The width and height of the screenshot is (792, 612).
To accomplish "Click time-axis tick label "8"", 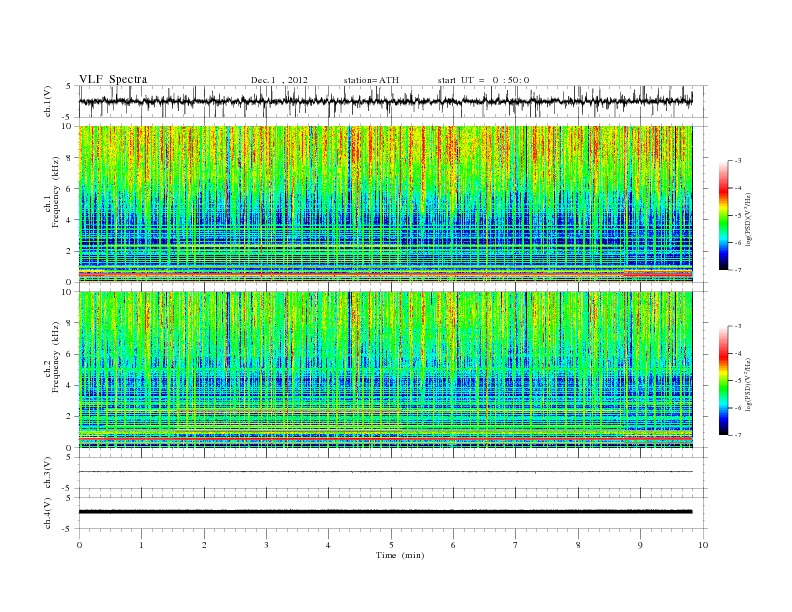I will pyautogui.click(x=578, y=545).
